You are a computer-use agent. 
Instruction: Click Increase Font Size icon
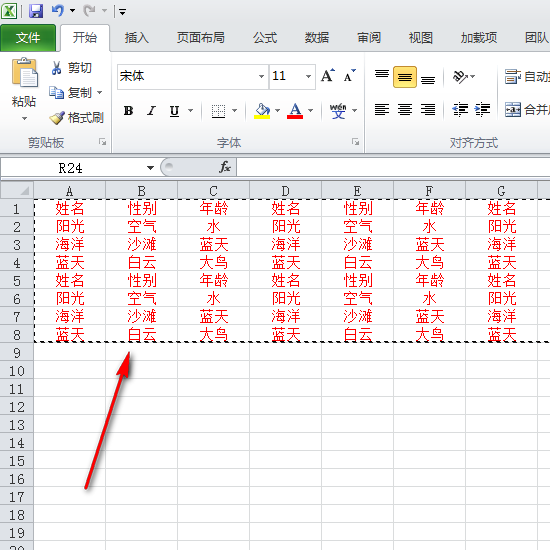[328, 75]
